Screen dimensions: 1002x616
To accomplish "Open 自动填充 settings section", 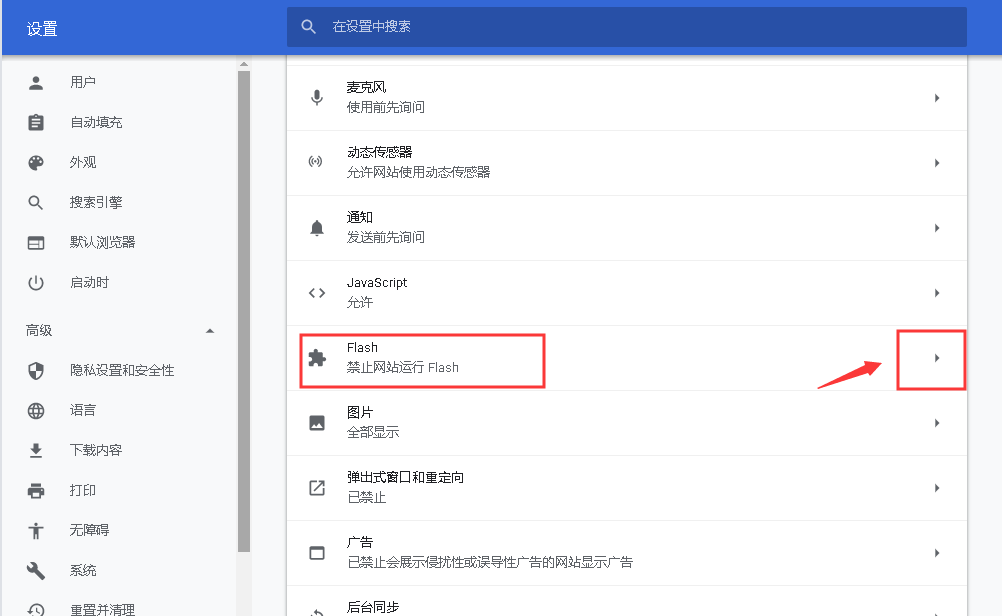I will (96, 122).
